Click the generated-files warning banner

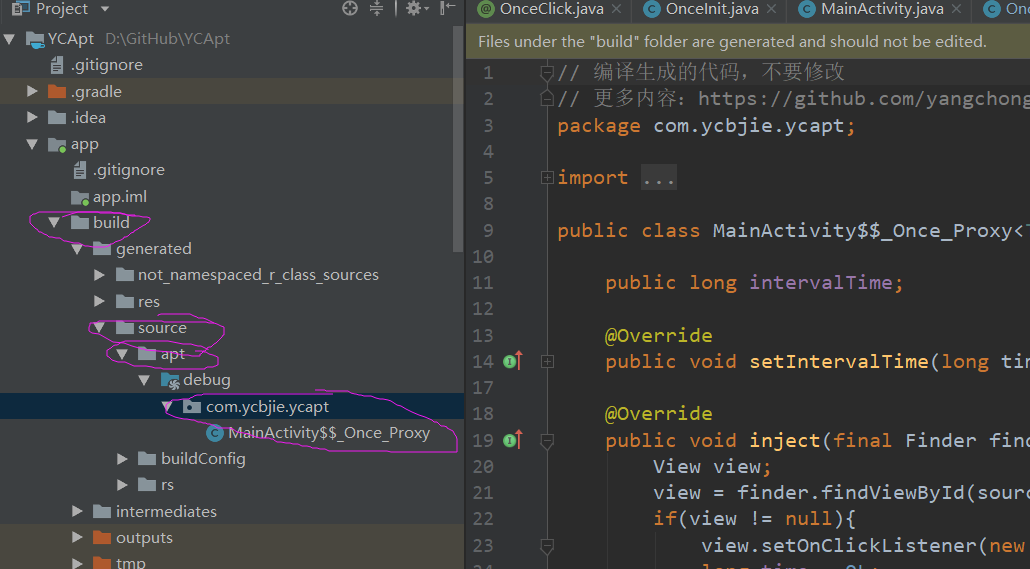click(x=748, y=42)
